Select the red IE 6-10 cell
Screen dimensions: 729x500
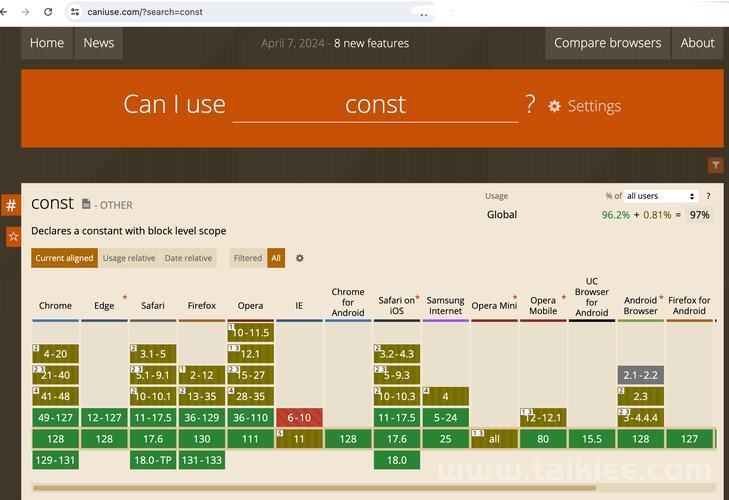(x=299, y=418)
